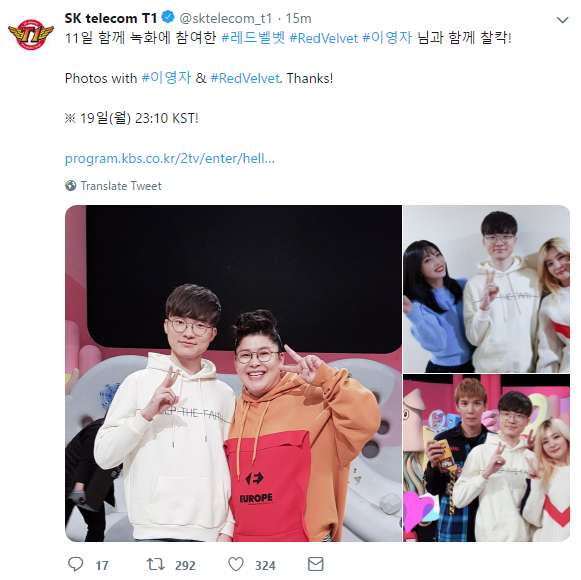The image size is (581, 580).
Task: Open the first-line #RedVelvet hashtag
Action: [x=323, y=38]
